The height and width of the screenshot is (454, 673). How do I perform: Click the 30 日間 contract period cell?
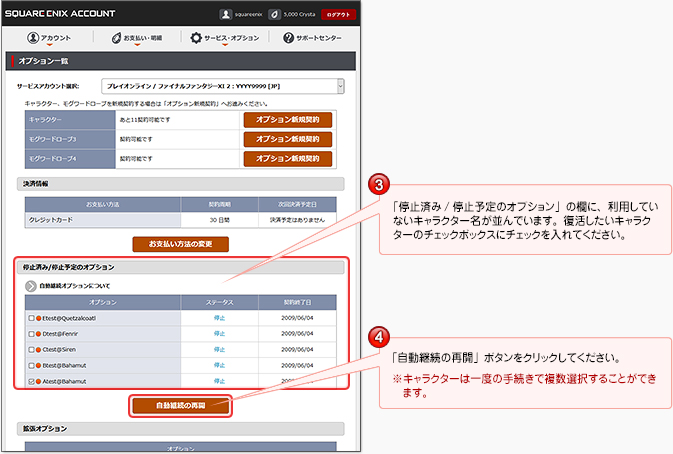coord(219,220)
